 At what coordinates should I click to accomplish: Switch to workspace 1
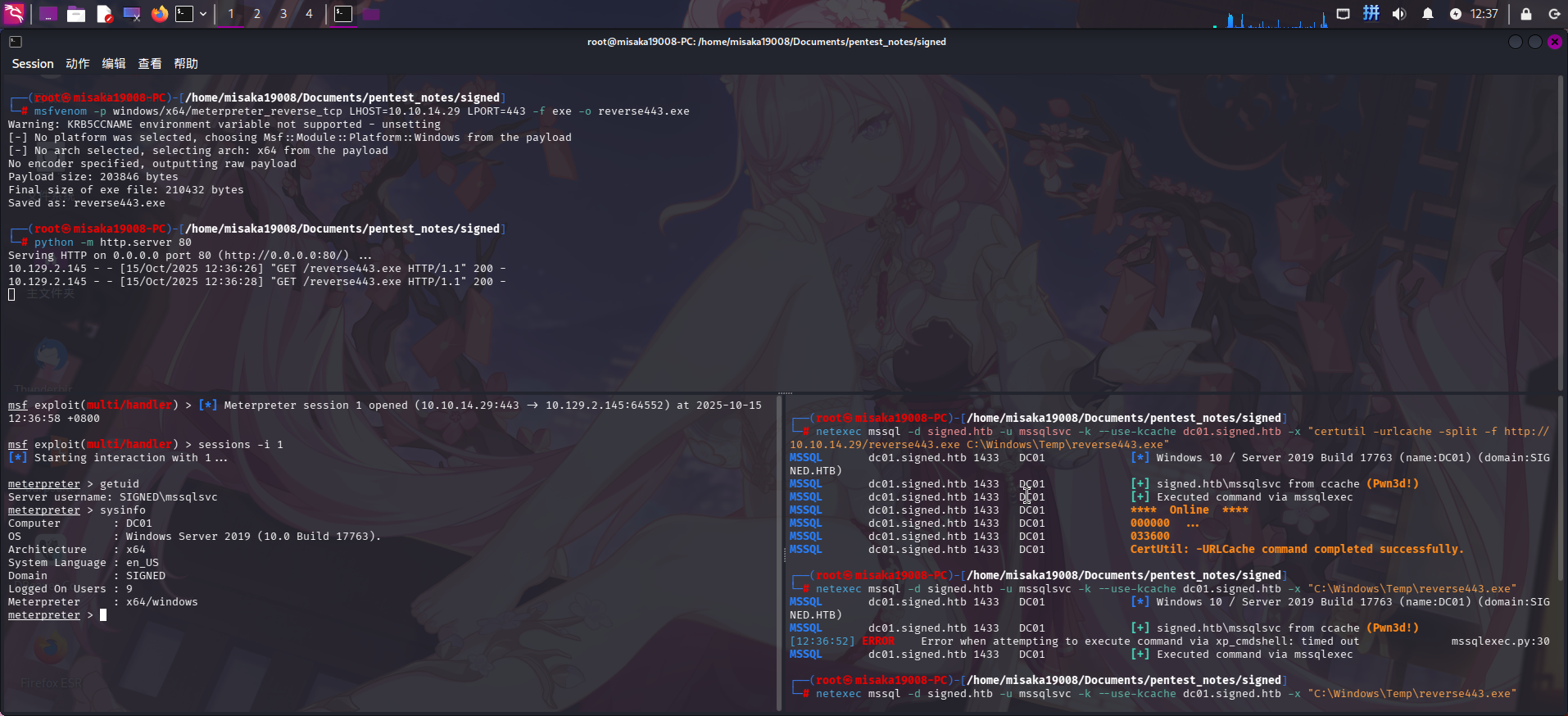coord(231,14)
